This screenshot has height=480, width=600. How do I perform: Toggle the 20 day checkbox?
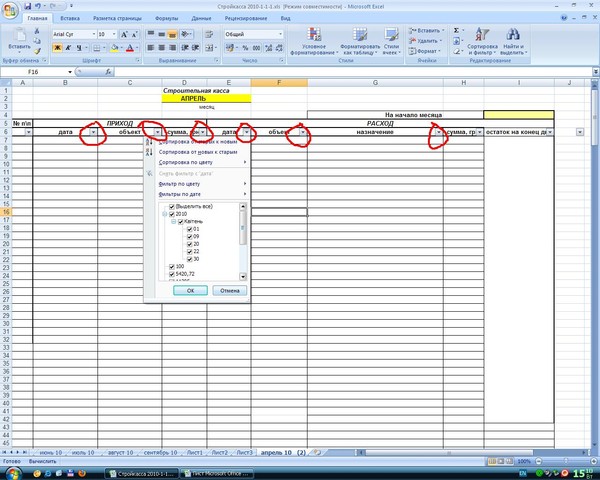click(x=189, y=244)
